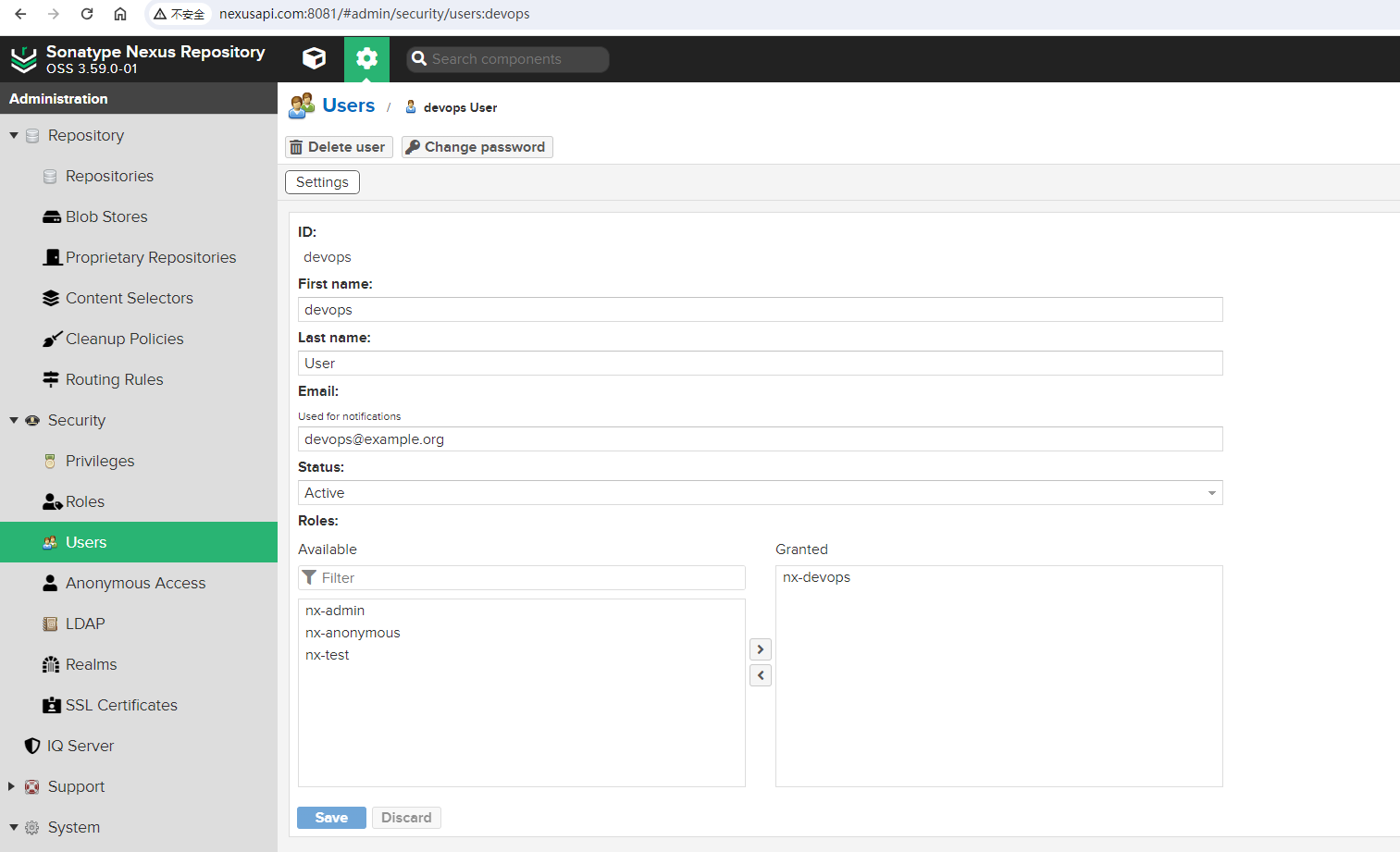Select nx-devops in Granted roles
Screen dimensions: 1400x852
pyautogui.click(x=999, y=577)
